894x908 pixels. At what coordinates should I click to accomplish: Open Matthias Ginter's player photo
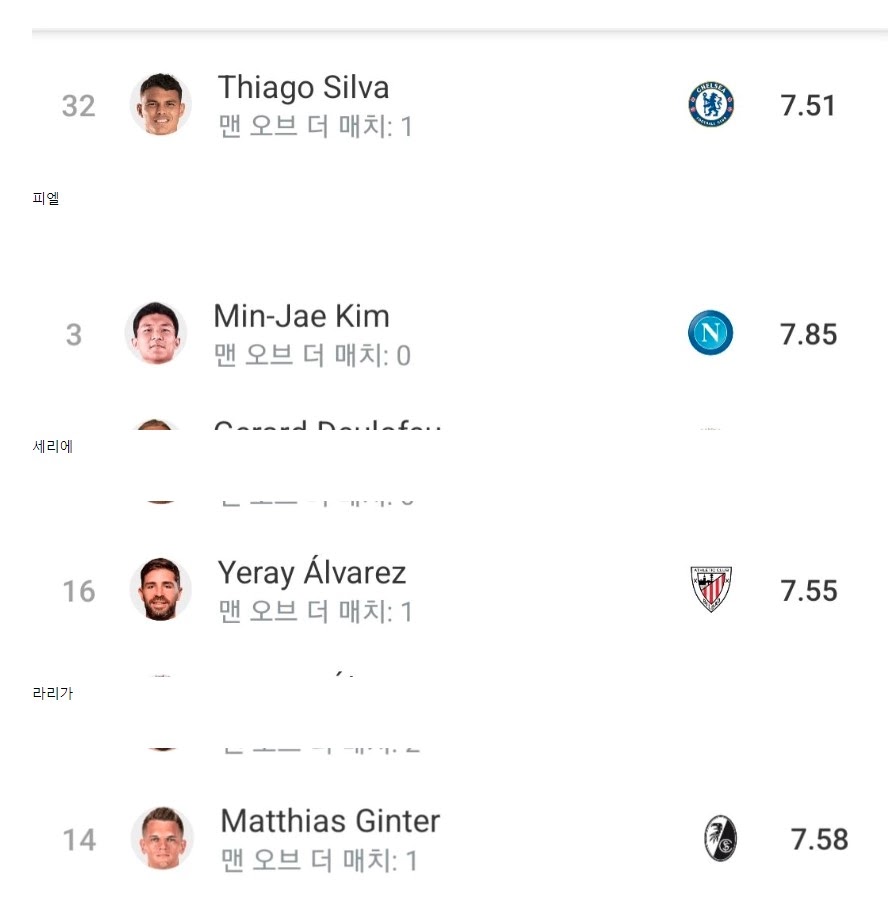pos(162,838)
